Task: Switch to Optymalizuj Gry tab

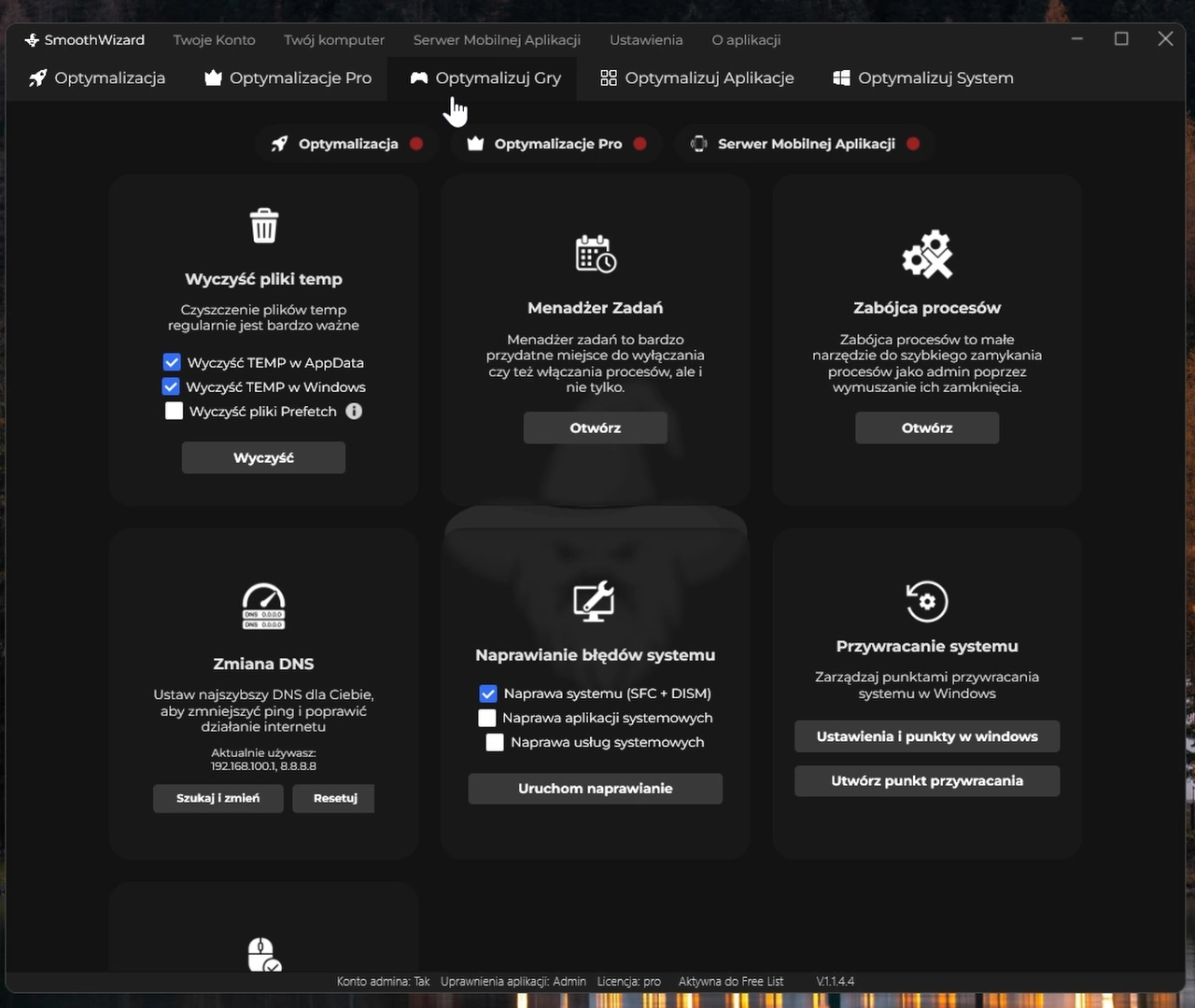Action: 485,78
